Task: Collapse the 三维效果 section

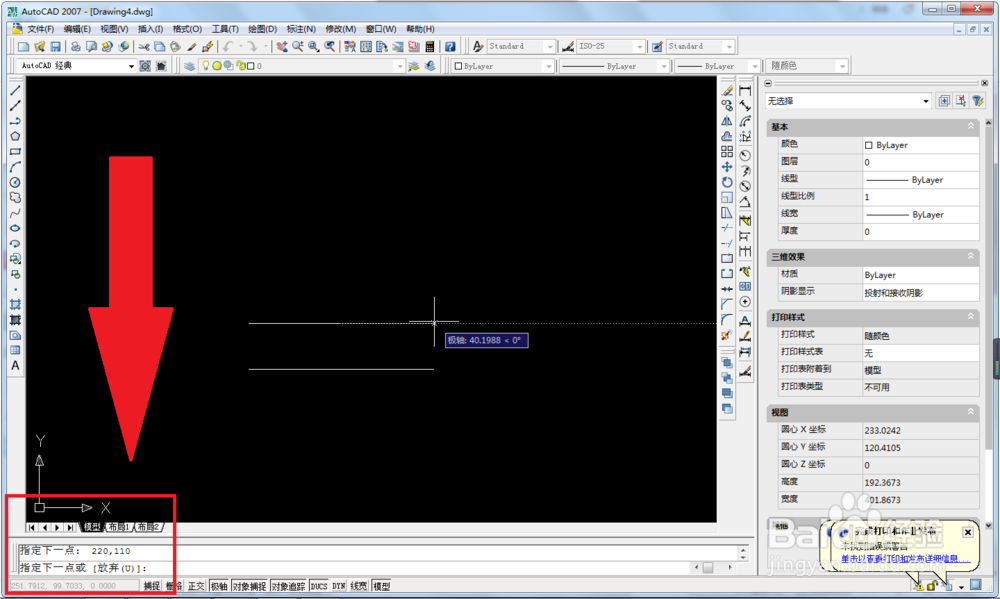Action: point(971,256)
